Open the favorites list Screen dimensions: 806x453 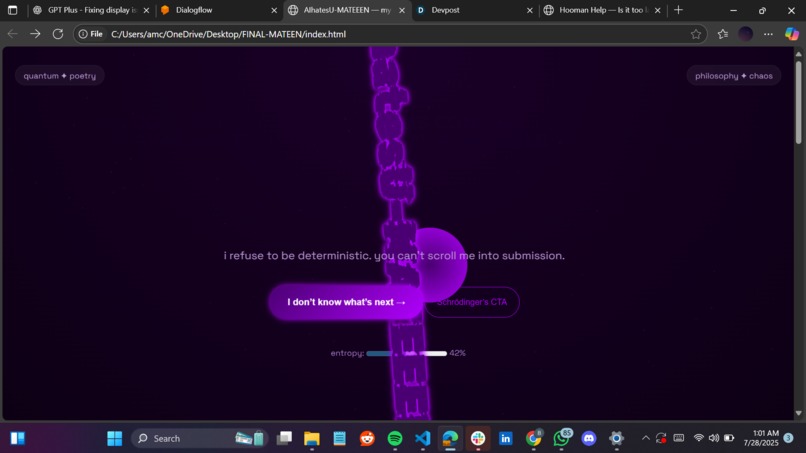point(723,34)
